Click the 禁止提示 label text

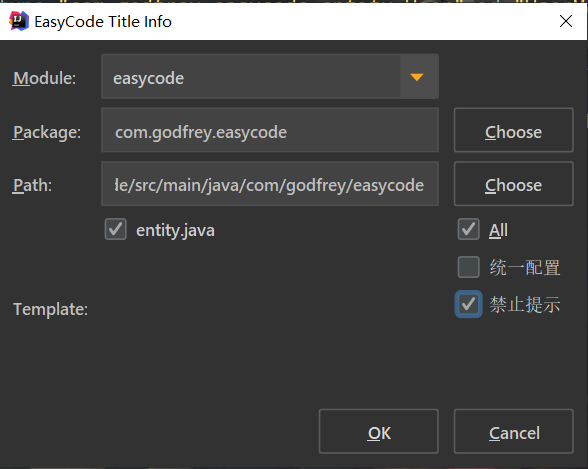point(525,304)
